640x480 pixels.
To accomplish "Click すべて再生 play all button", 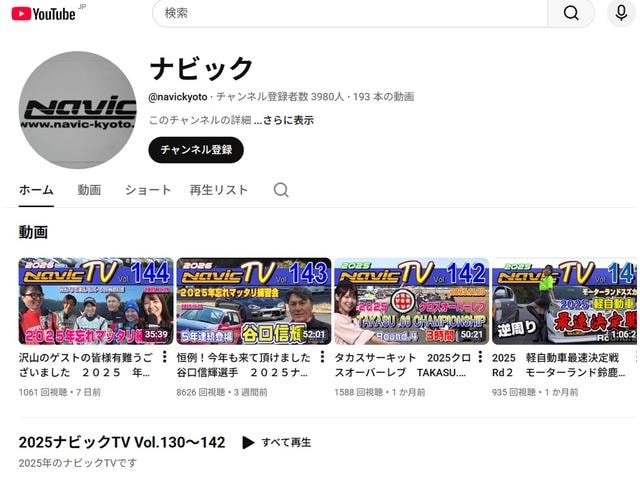I will tap(277, 442).
